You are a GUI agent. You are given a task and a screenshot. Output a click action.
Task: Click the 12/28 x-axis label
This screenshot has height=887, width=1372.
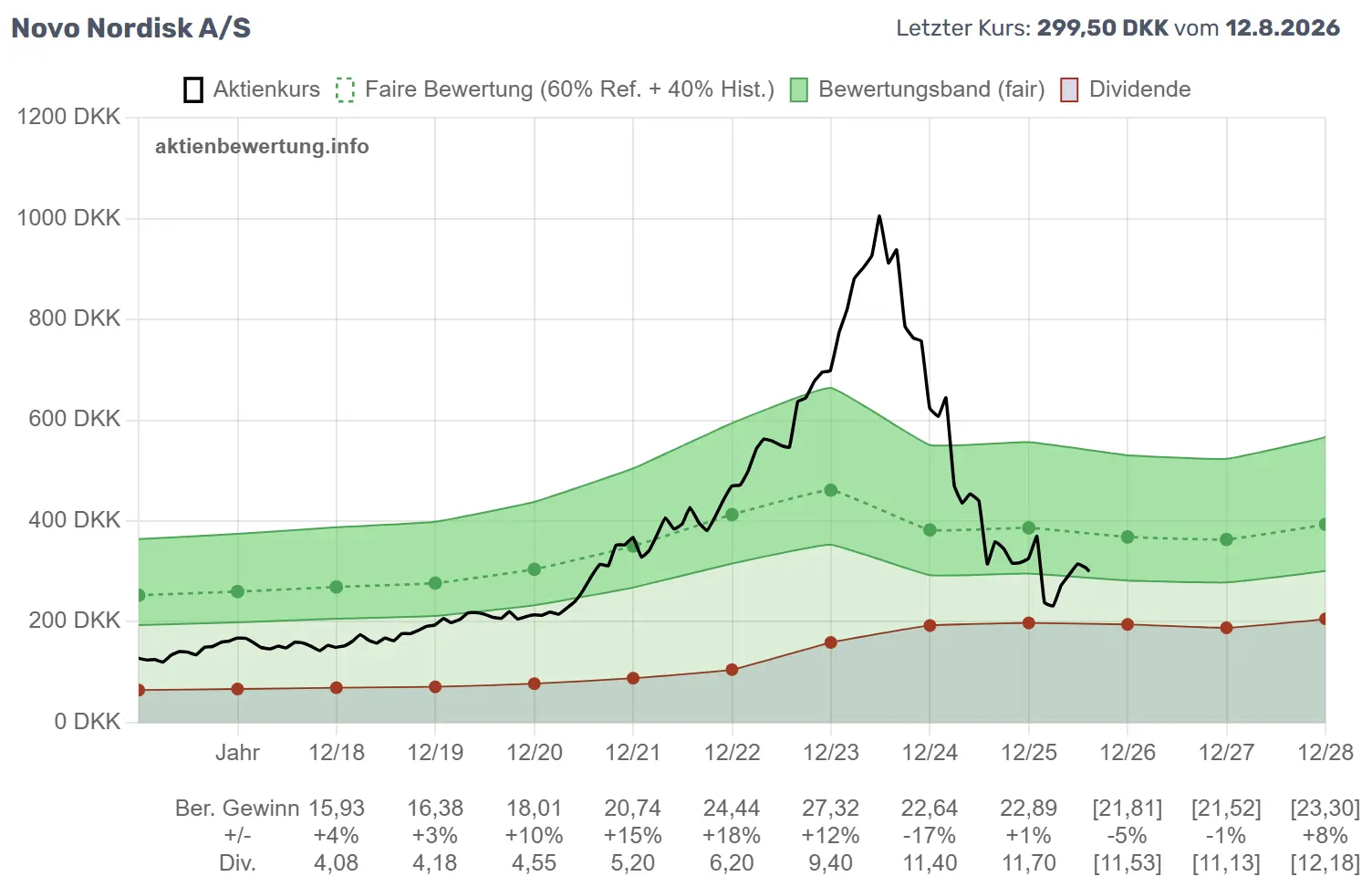tap(1325, 753)
